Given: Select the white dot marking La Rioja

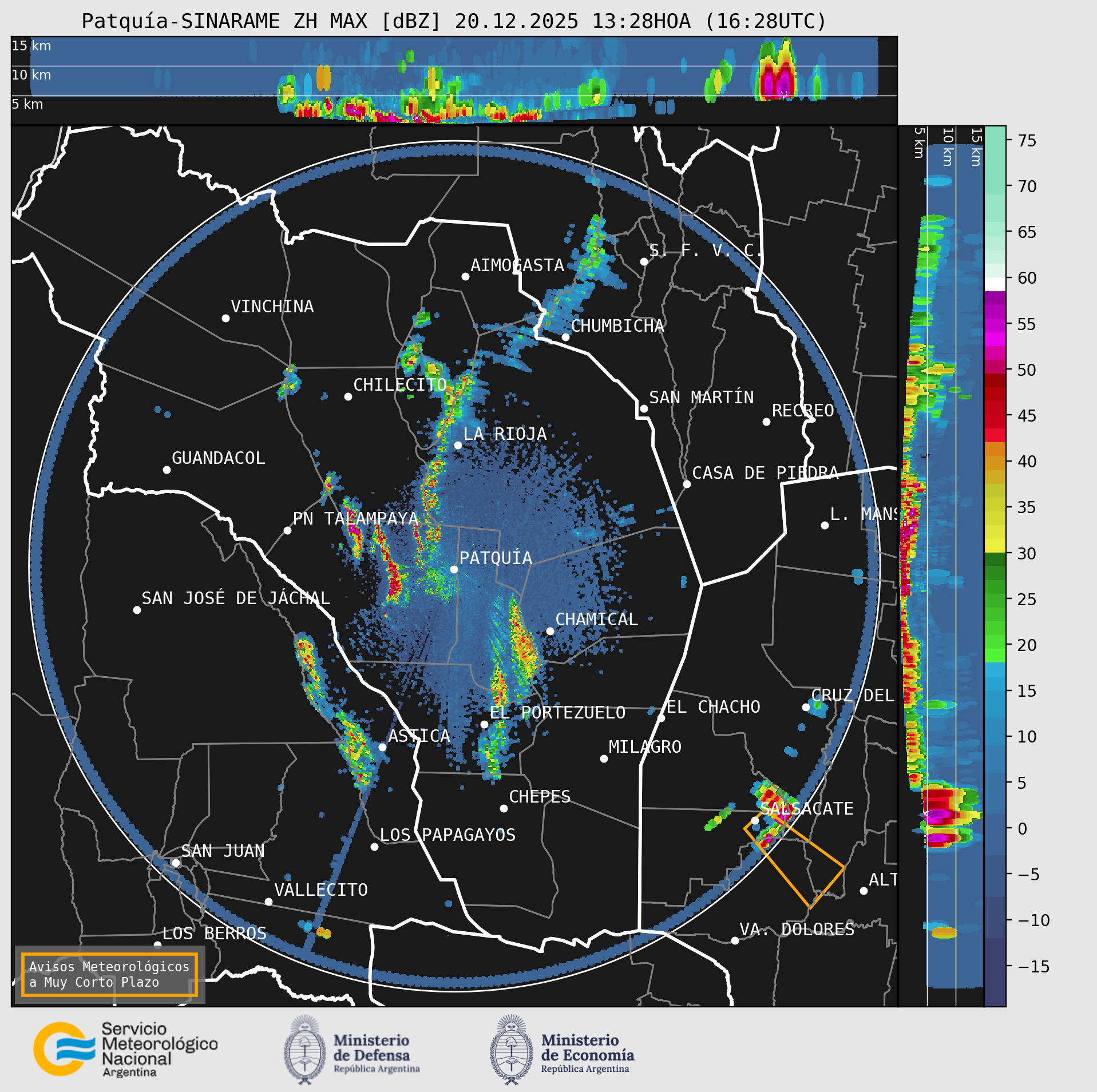Looking at the screenshot, I should click(458, 445).
